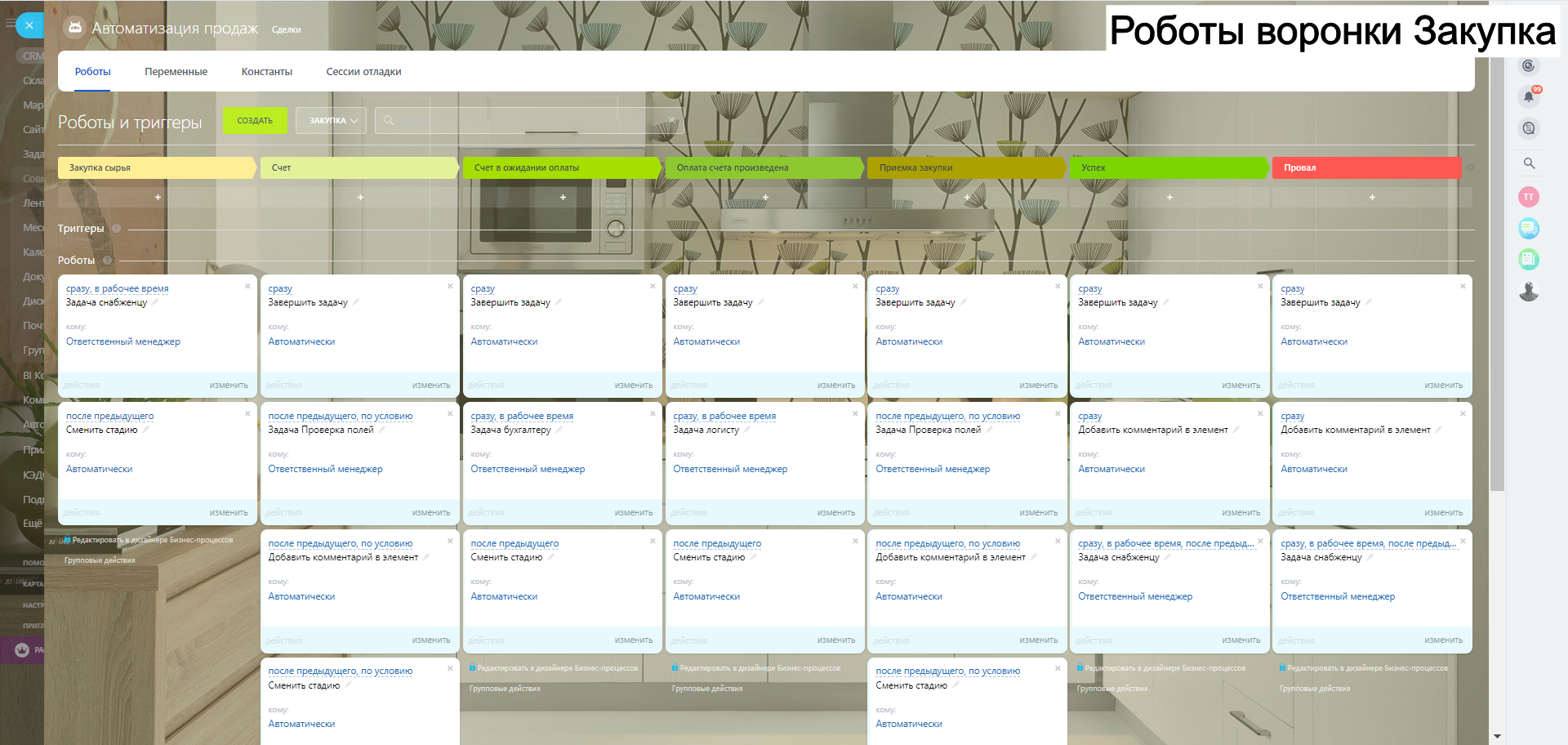Click изменить on the Задача бухгалтеру card
This screenshot has width=1568, height=745.
[x=634, y=513]
